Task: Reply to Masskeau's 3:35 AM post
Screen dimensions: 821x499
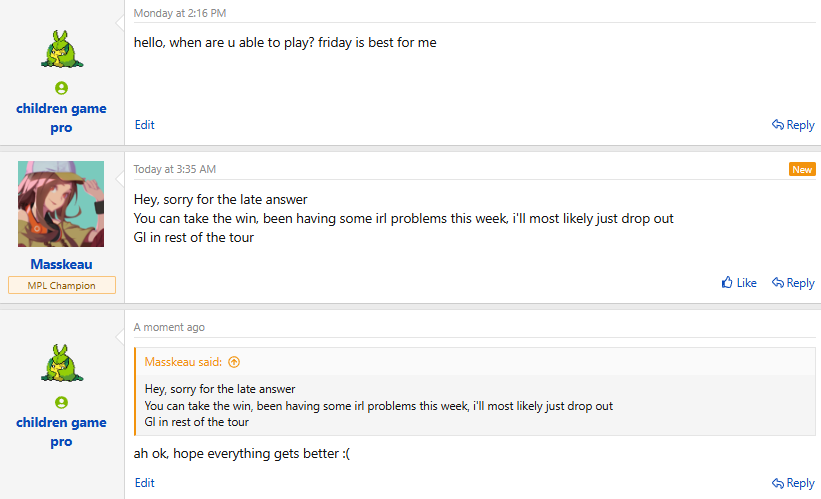Action: pyautogui.click(x=793, y=283)
